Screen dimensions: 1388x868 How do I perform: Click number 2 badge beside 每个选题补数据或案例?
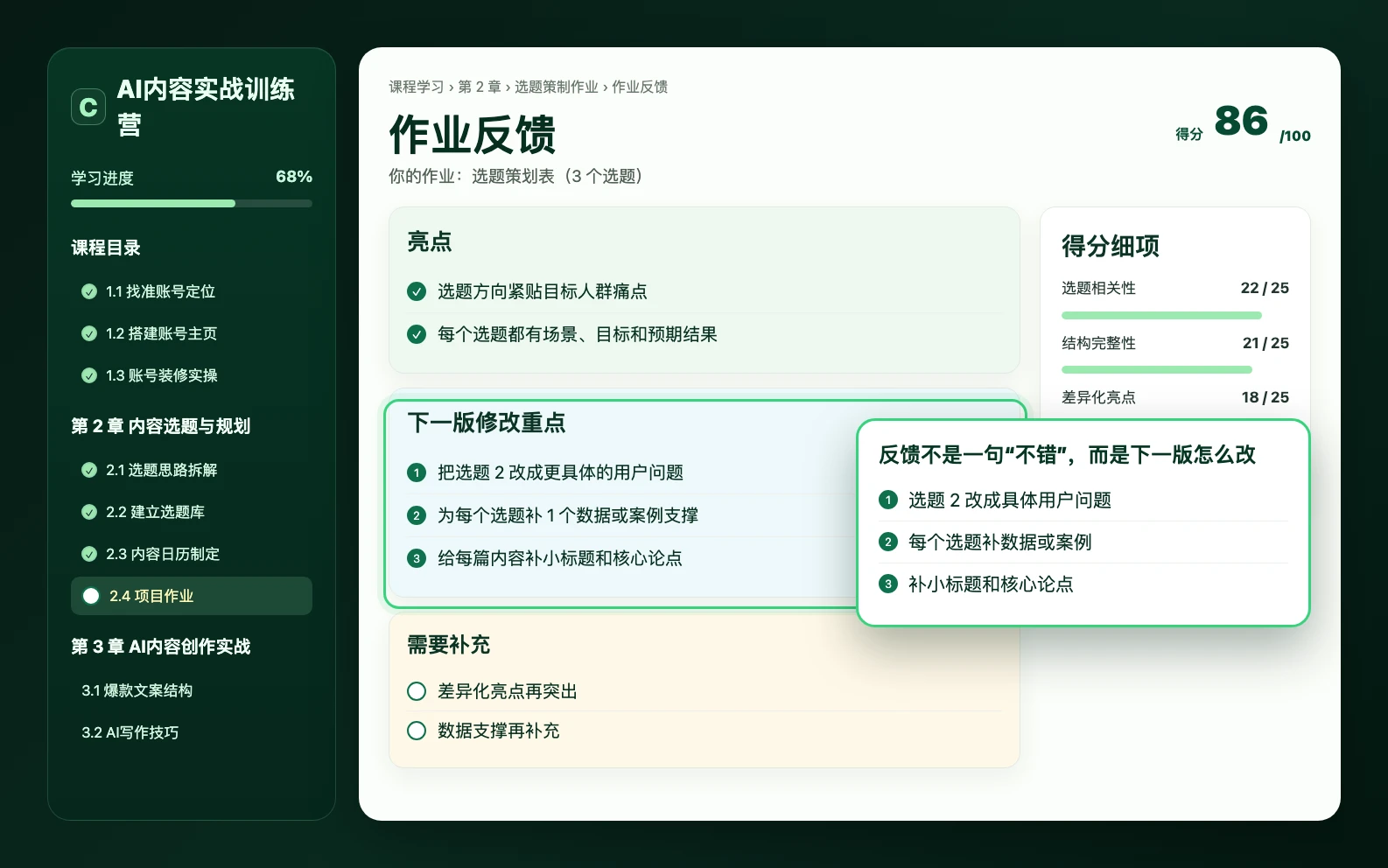[x=888, y=542]
